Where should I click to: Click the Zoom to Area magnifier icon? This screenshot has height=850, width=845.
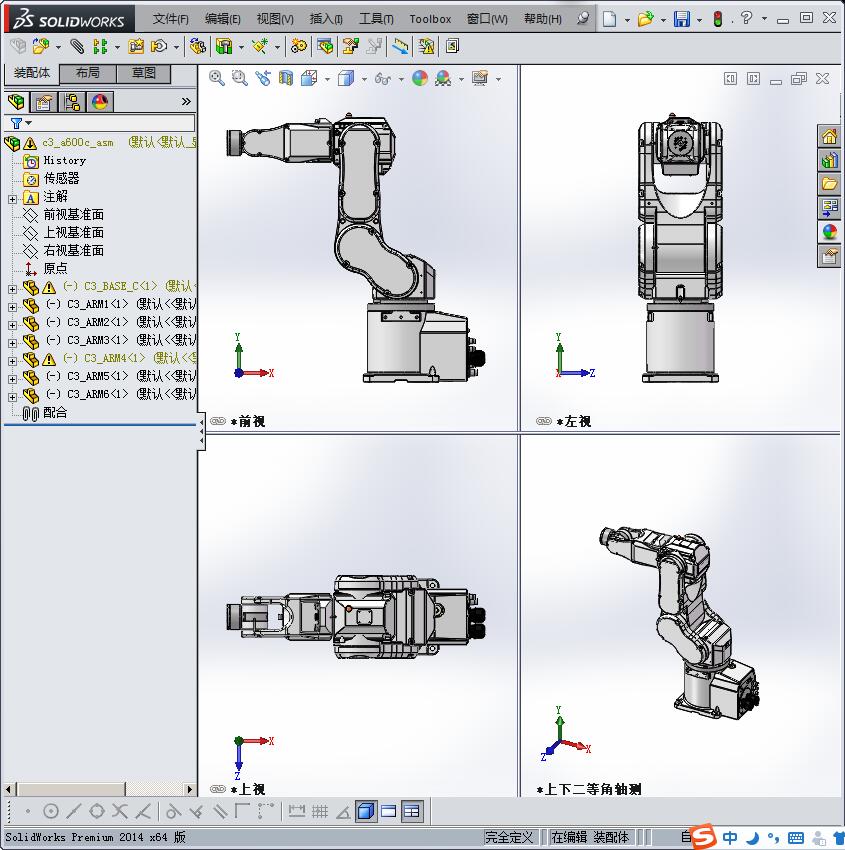coord(240,78)
